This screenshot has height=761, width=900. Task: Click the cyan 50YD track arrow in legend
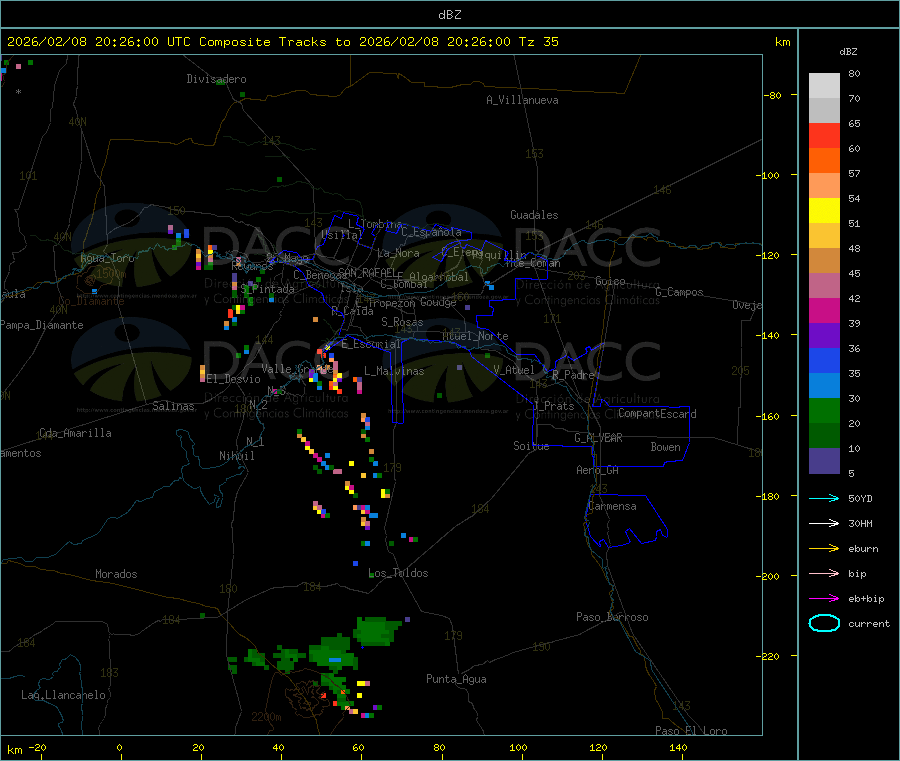pos(824,498)
